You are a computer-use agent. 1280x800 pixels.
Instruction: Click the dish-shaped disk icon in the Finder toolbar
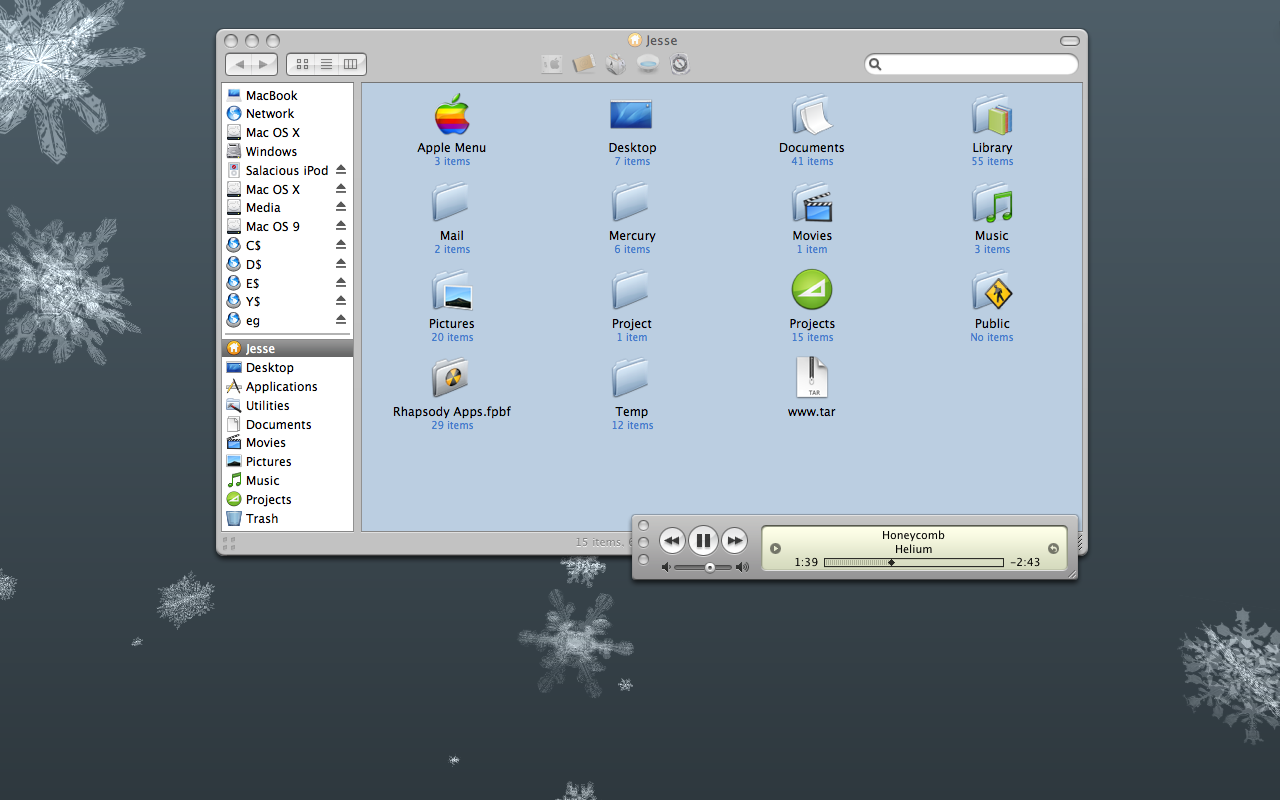pos(648,64)
